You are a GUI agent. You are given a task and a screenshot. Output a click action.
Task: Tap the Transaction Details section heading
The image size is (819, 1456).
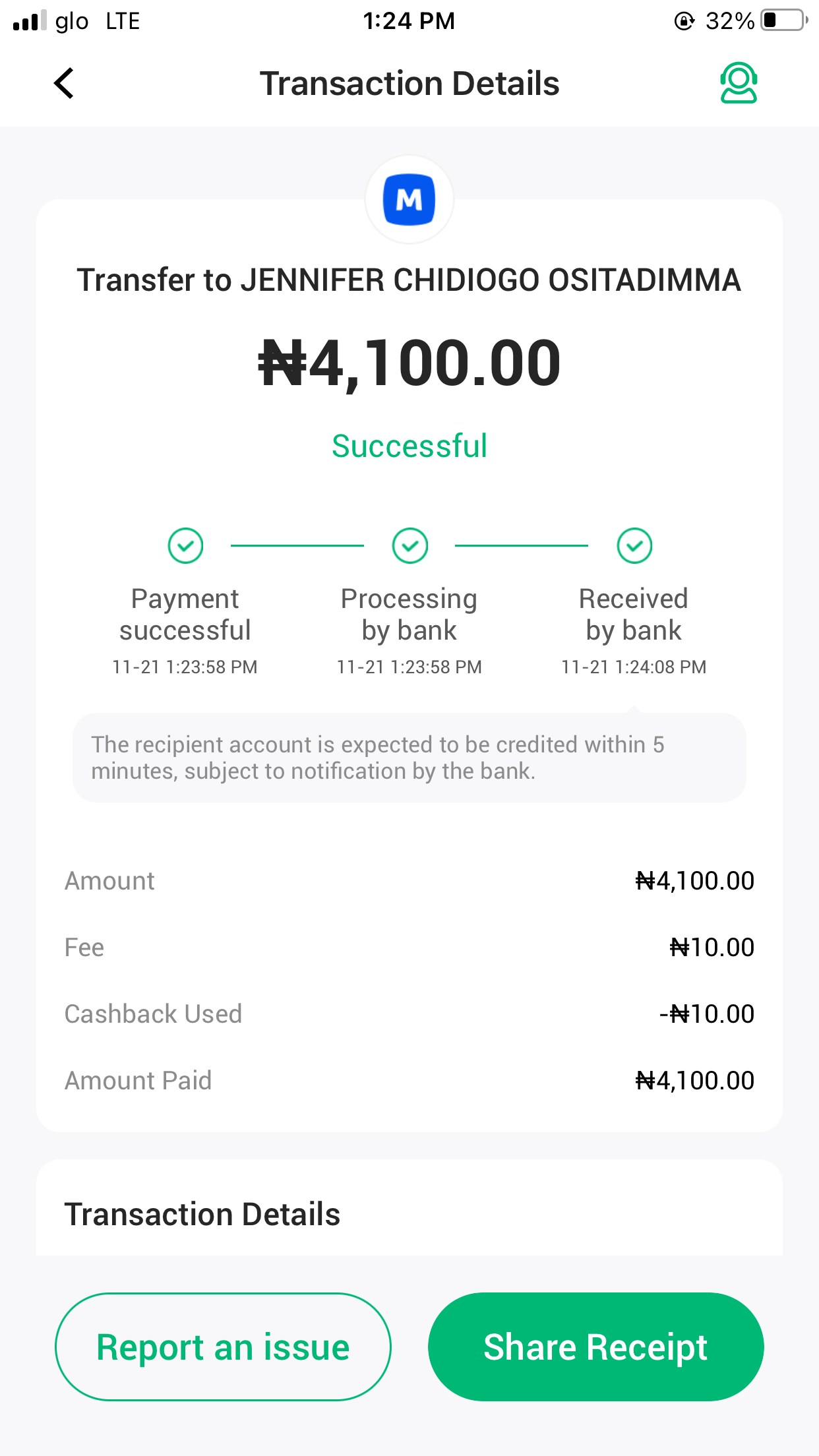pyautogui.click(x=202, y=1215)
